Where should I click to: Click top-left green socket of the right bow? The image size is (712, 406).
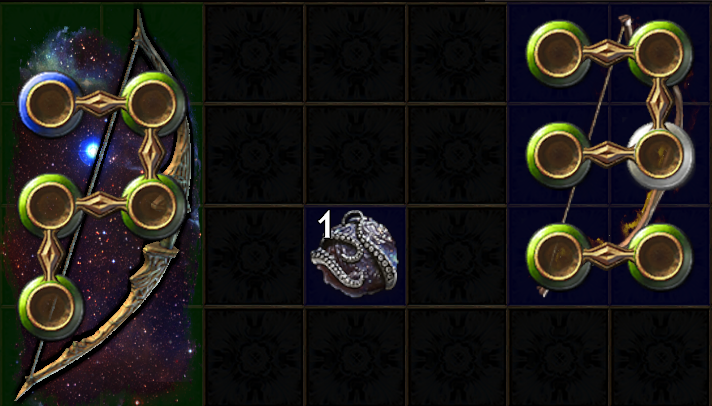(x=559, y=53)
